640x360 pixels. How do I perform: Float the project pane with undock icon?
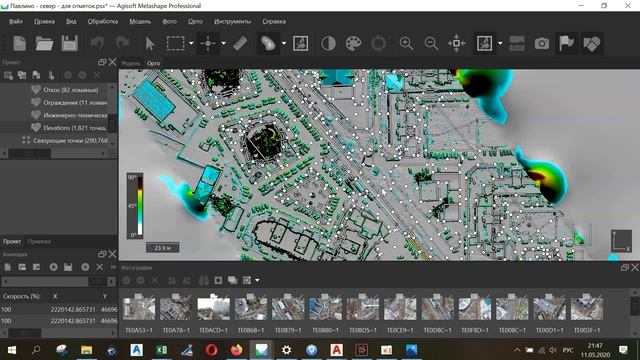click(102, 62)
